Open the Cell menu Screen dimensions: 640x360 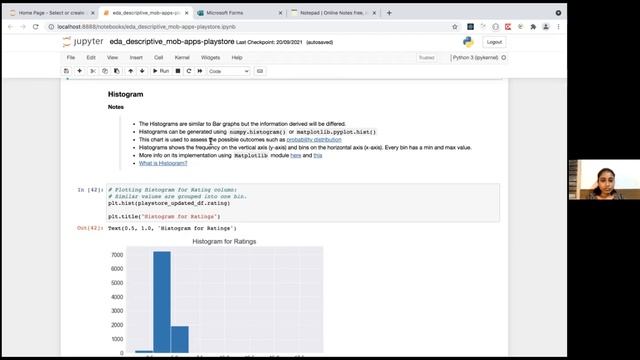[158, 58]
